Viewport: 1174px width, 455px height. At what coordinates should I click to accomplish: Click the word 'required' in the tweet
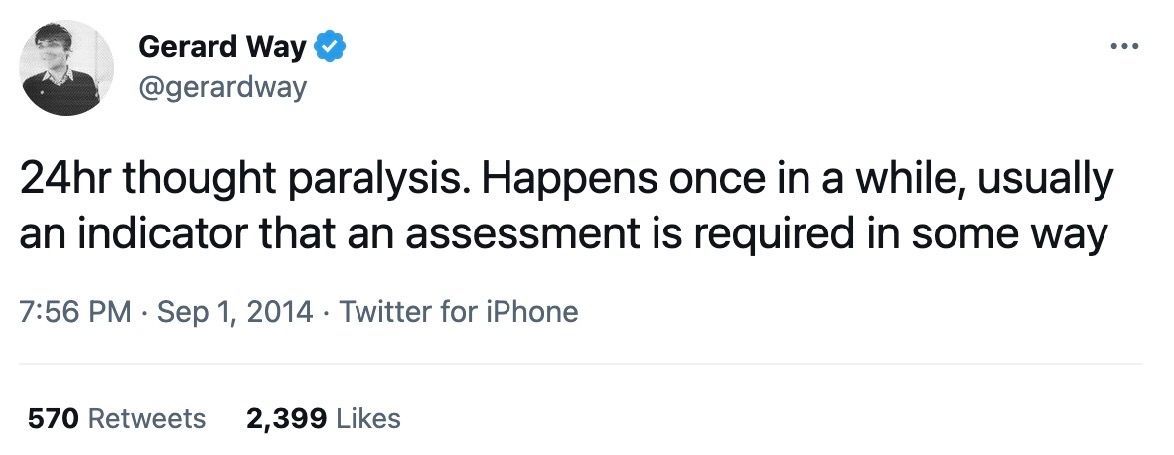tap(743, 236)
